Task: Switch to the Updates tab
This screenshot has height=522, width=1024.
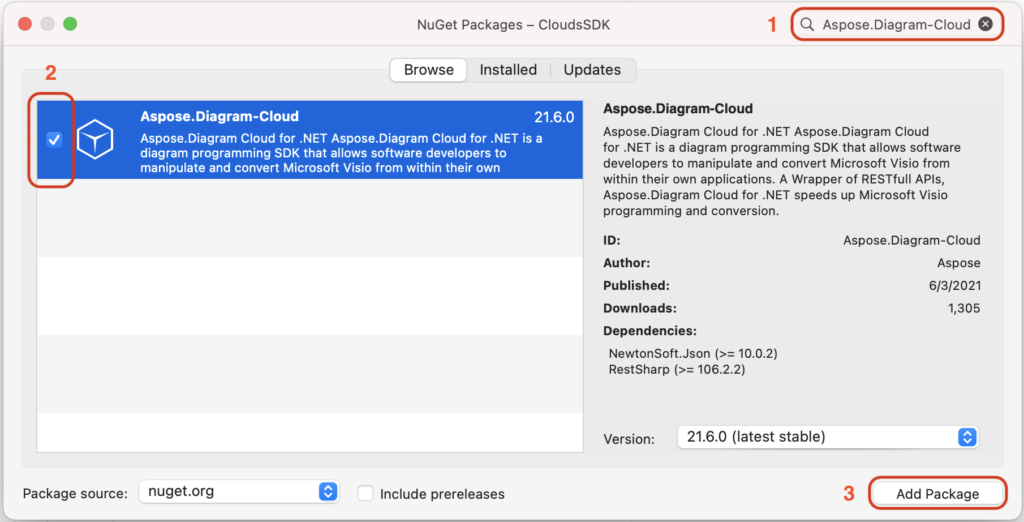Action: click(592, 70)
